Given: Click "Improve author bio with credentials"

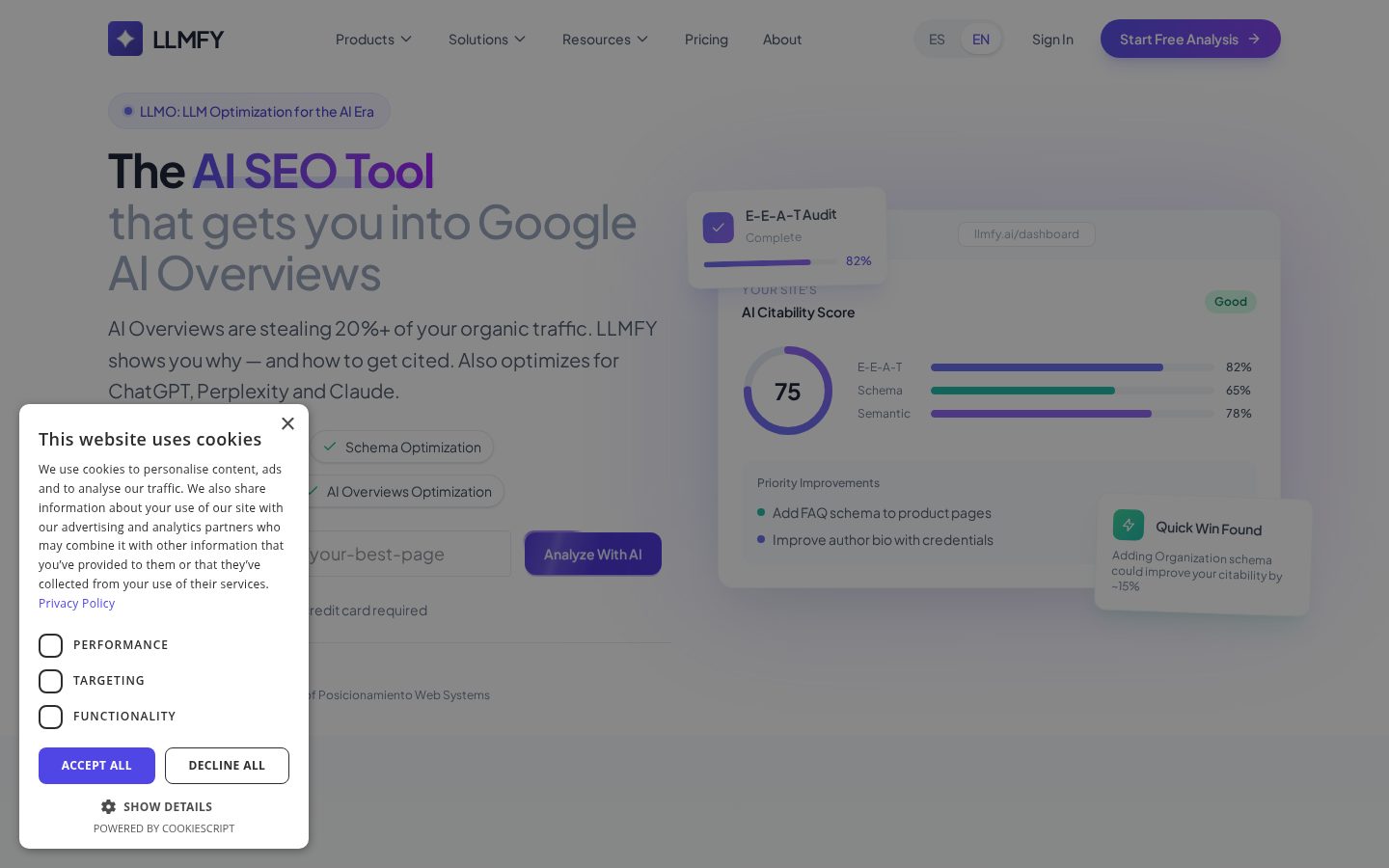Looking at the screenshot, I should click(x=883, y=540).
